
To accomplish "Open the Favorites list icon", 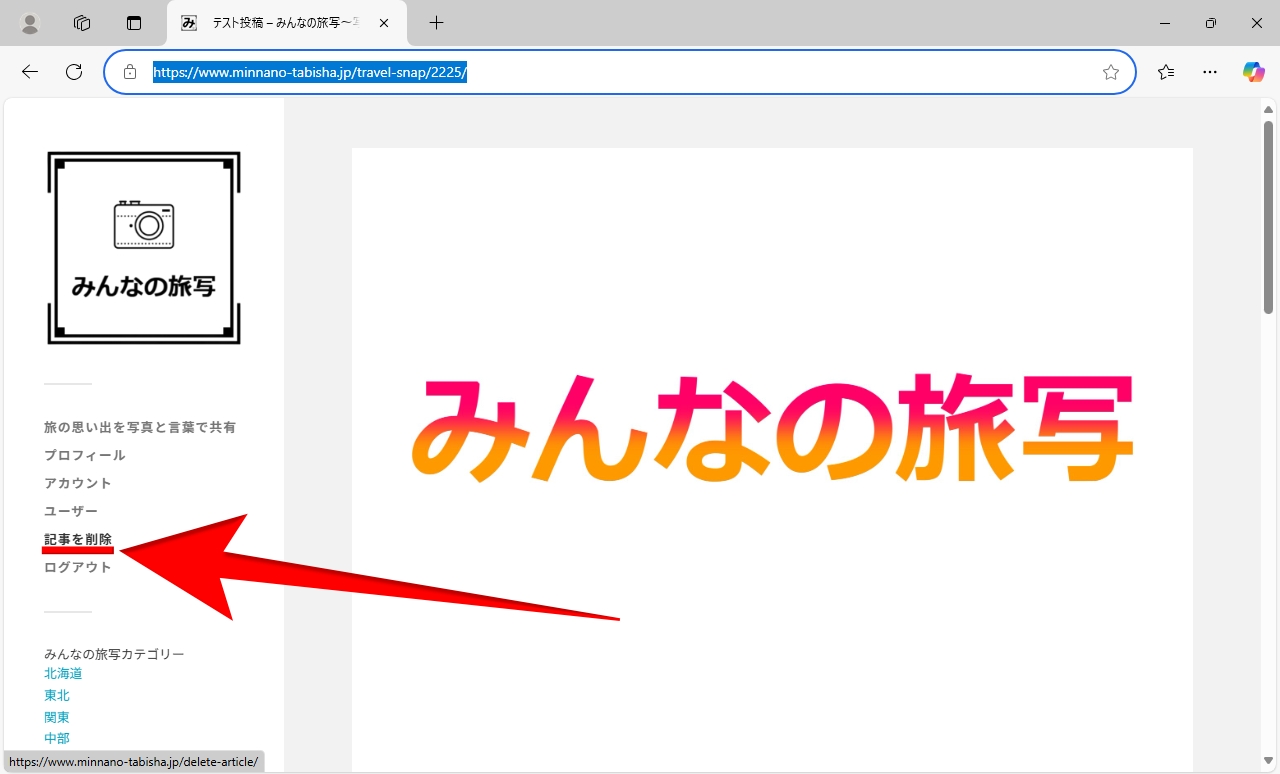I will click(1166, 72).
